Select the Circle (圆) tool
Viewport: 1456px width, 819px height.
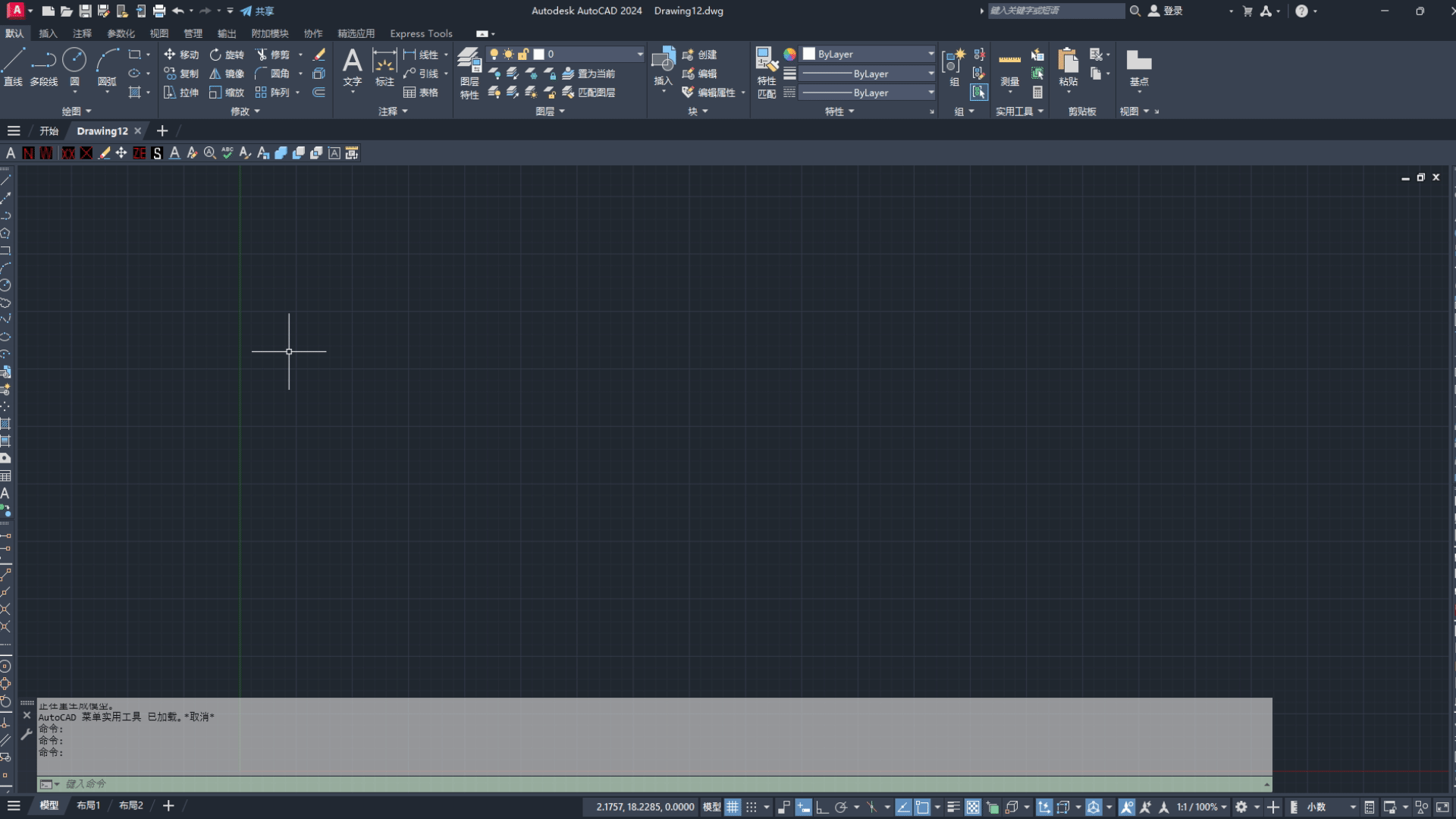pos(74,65)
